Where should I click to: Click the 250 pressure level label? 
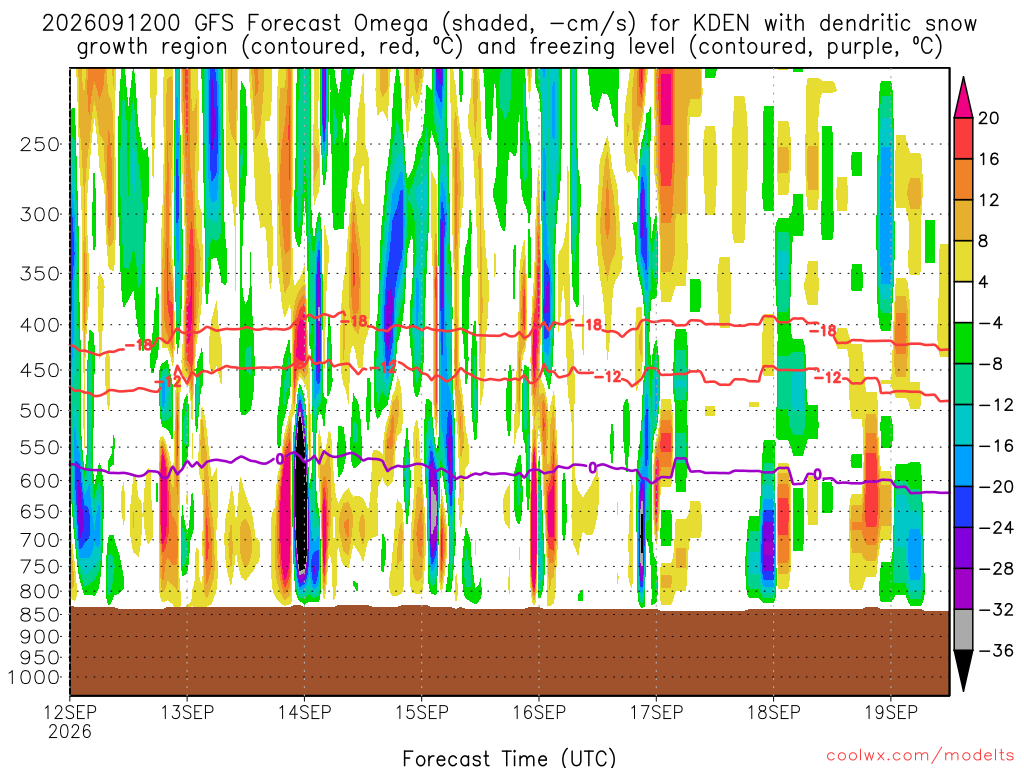pyautogui.click(x=40, y=144)
